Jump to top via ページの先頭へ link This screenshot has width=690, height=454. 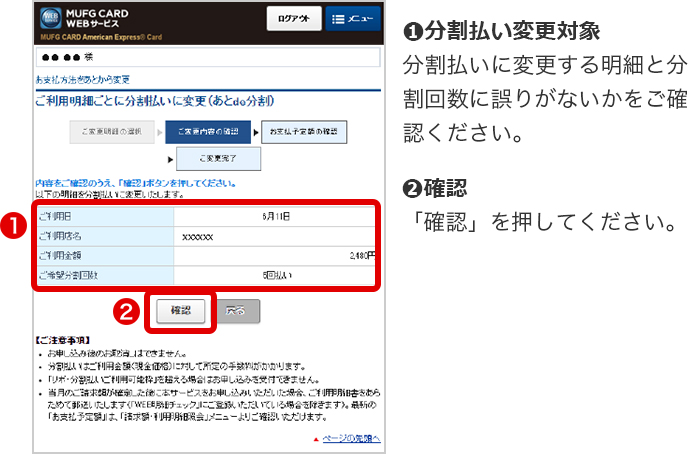pos(351,438)
